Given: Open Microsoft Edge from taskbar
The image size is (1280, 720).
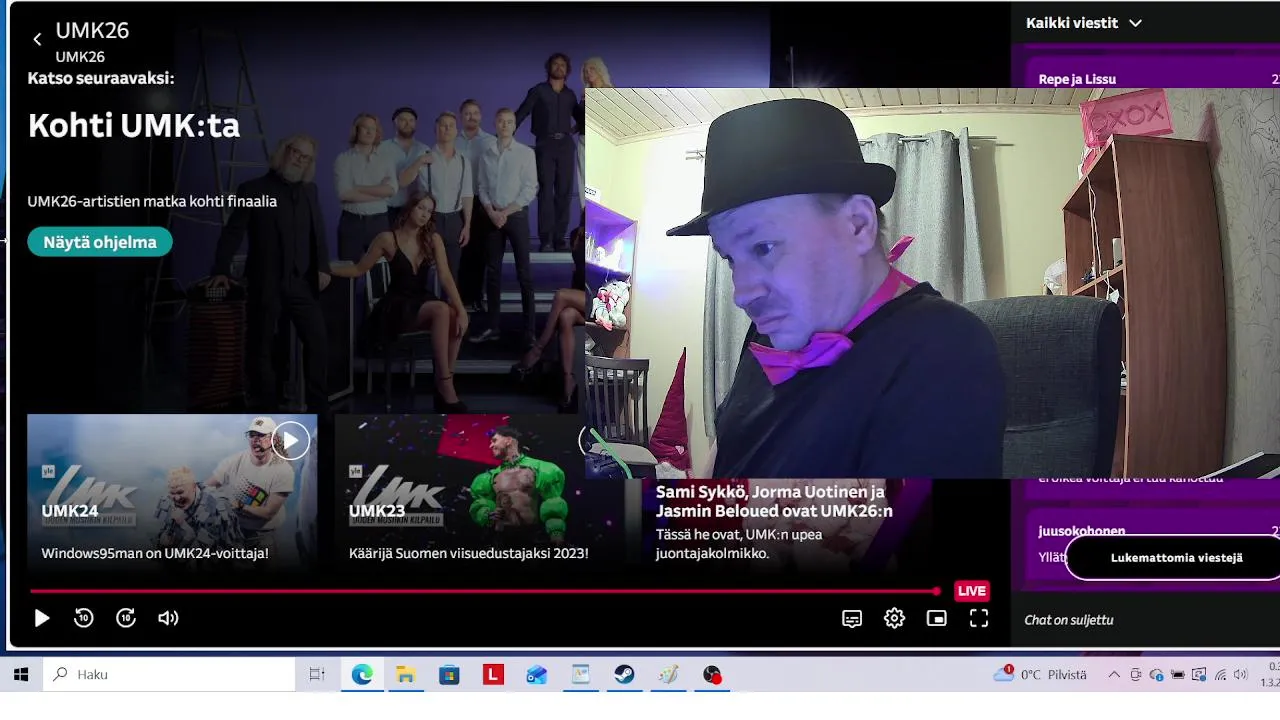Looking at the screenshot, I should [x=362, y=675].
